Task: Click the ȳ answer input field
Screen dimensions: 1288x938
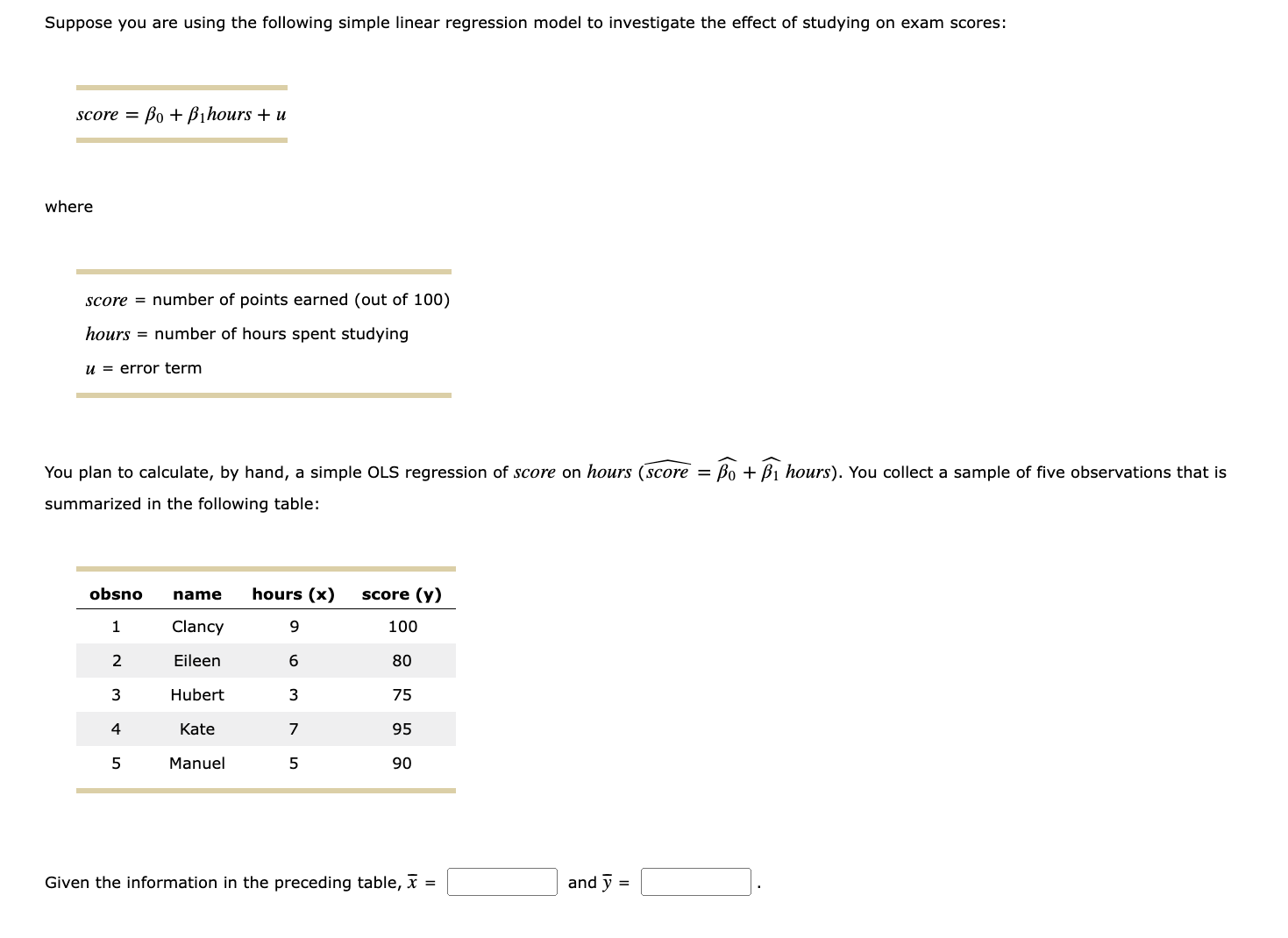Action: (x=695, y=882)
